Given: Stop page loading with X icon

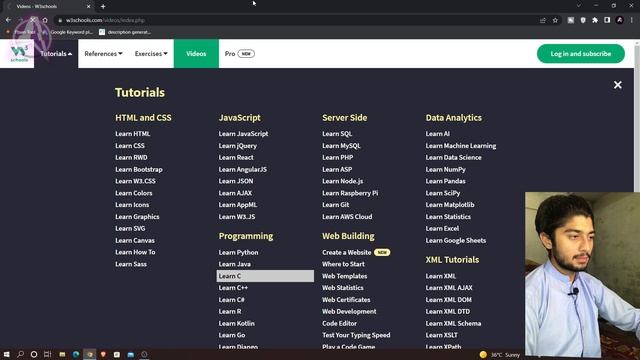Looking at the screenshot, I should point(33,20).
